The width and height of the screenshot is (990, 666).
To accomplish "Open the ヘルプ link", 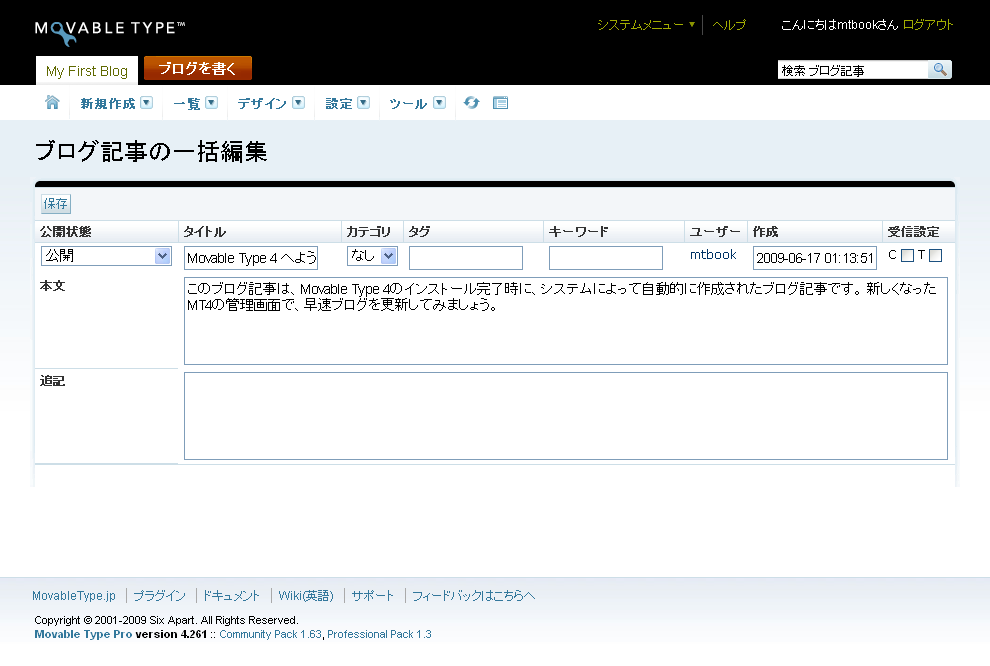I will 729,25.
